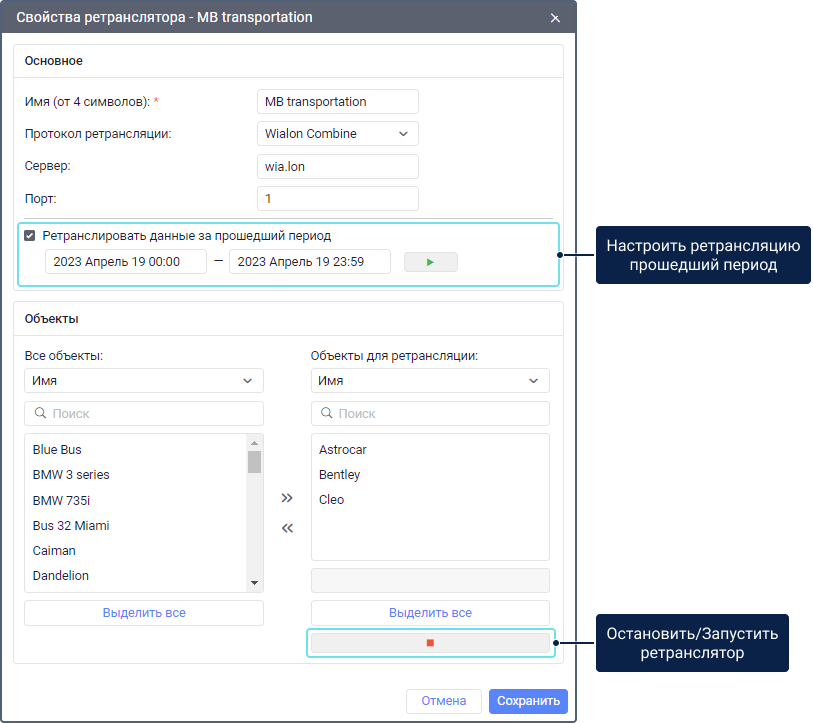Image resolution: width=813 pixels, height=723 pixels.
Task: Toggle retransmit data for past period checkbox
Action: coord(30,236)
